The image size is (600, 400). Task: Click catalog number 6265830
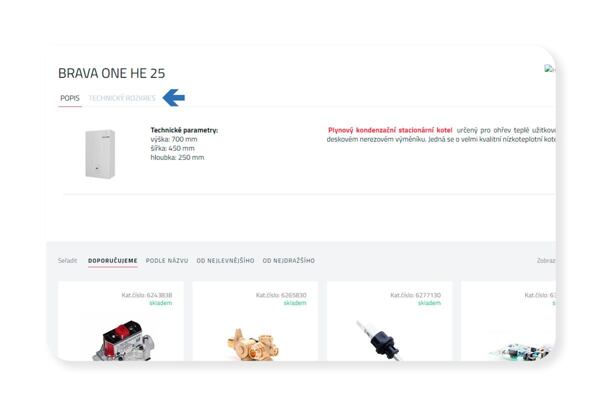[x=281, y=295]
